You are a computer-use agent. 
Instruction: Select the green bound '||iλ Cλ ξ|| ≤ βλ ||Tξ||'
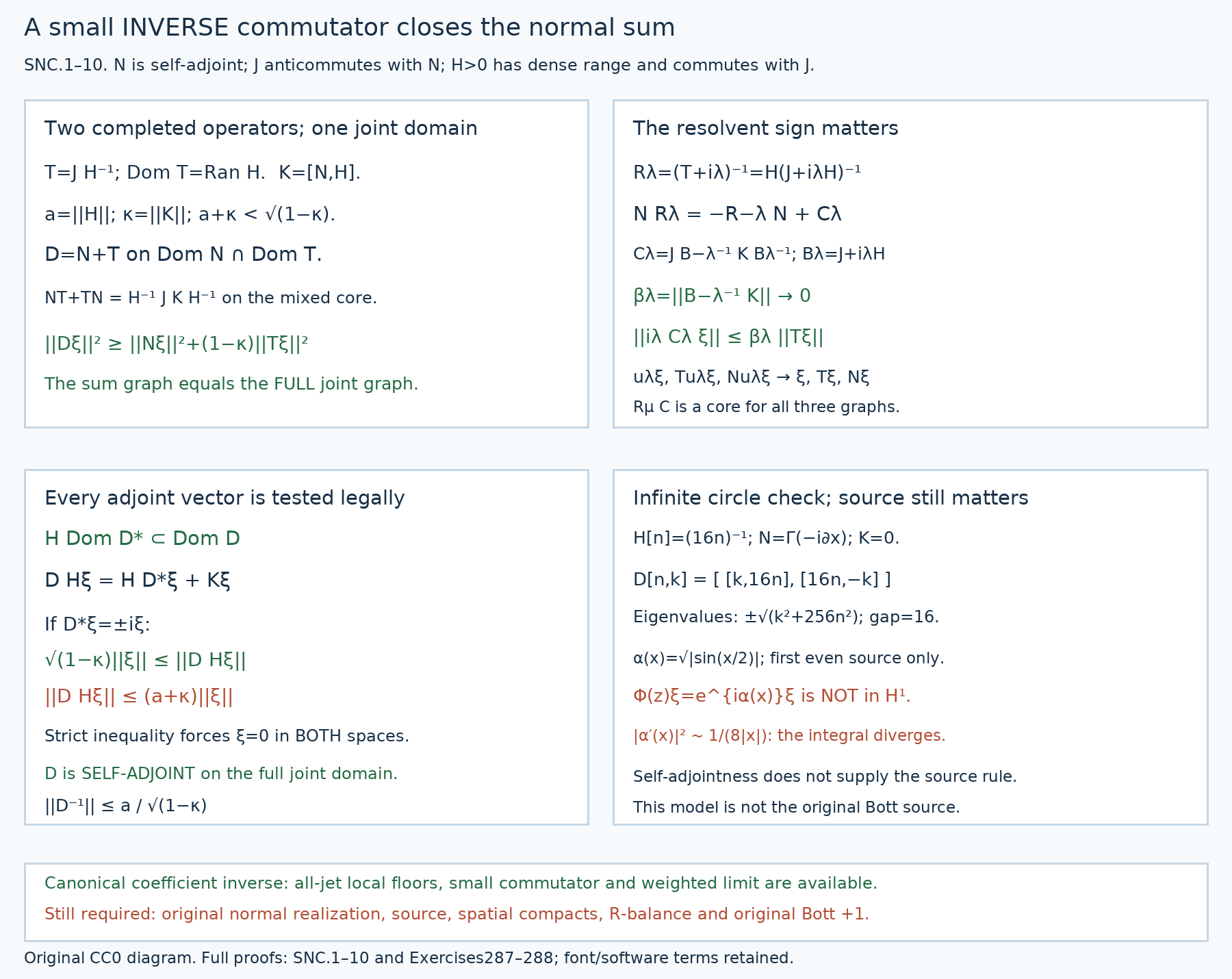coord(728,337)
